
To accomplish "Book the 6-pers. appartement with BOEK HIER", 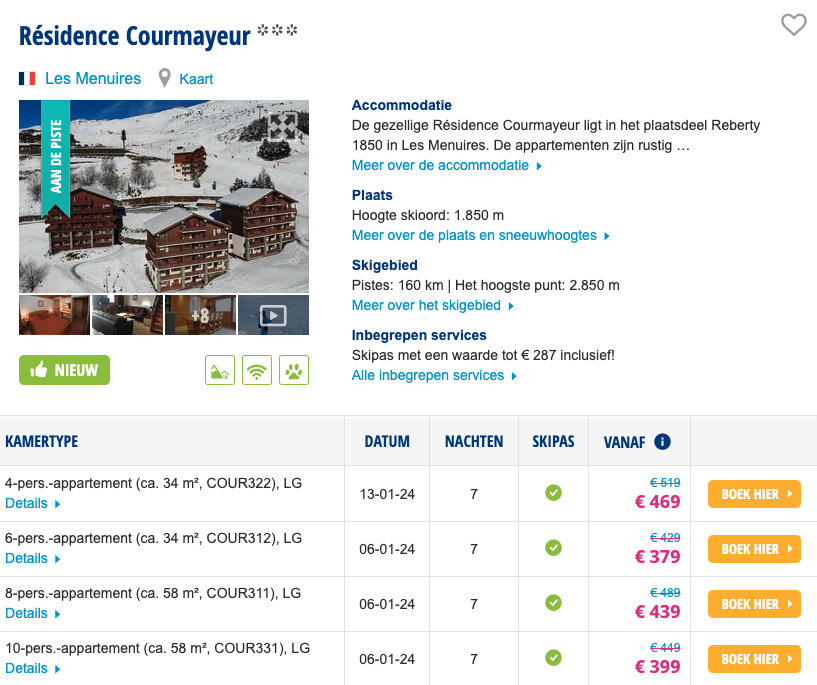I will point(754,549).
